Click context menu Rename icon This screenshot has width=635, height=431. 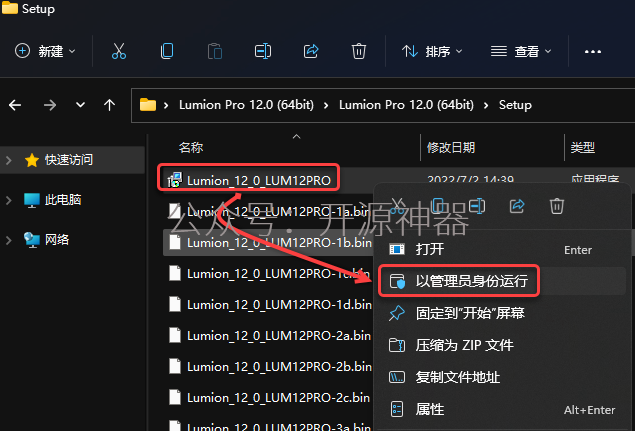(477, 206)
